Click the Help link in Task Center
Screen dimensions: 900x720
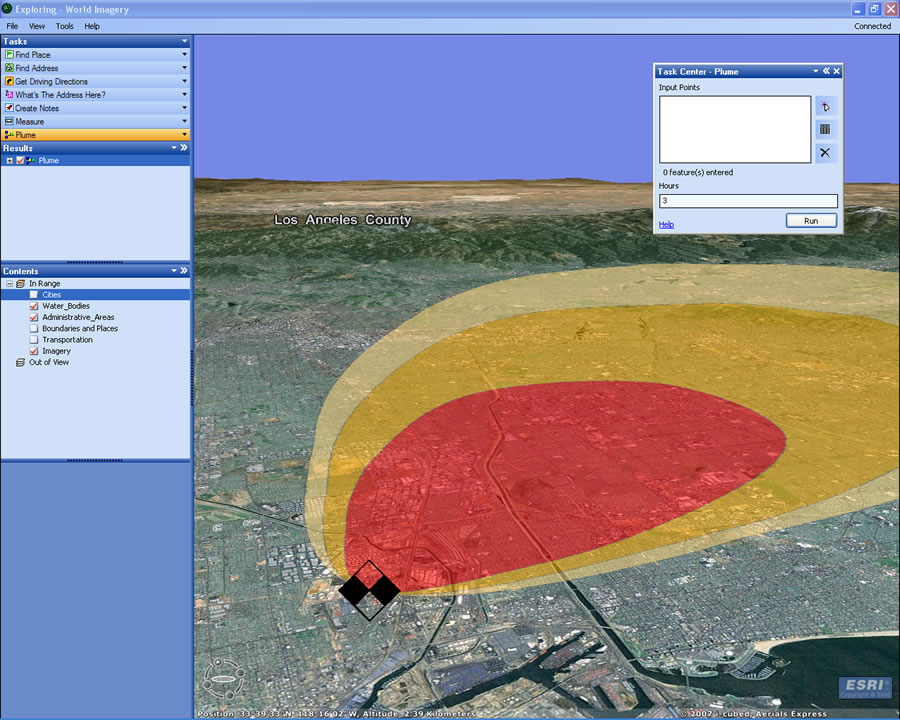point(666,224)
